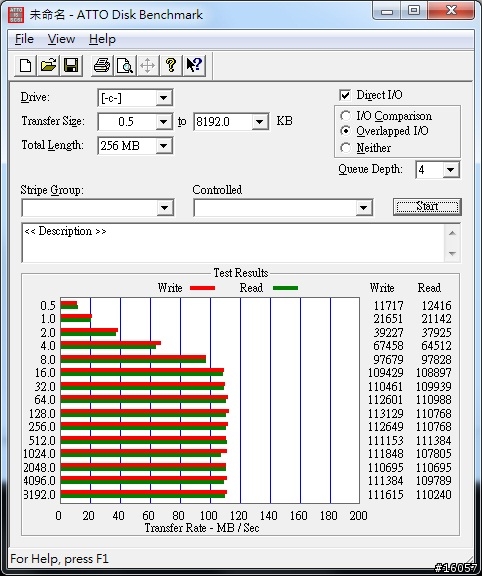The height and width of the screenshot is (576, 482).
Task: Toggle the Direct I/O checkbox
Action: [345, 95]
